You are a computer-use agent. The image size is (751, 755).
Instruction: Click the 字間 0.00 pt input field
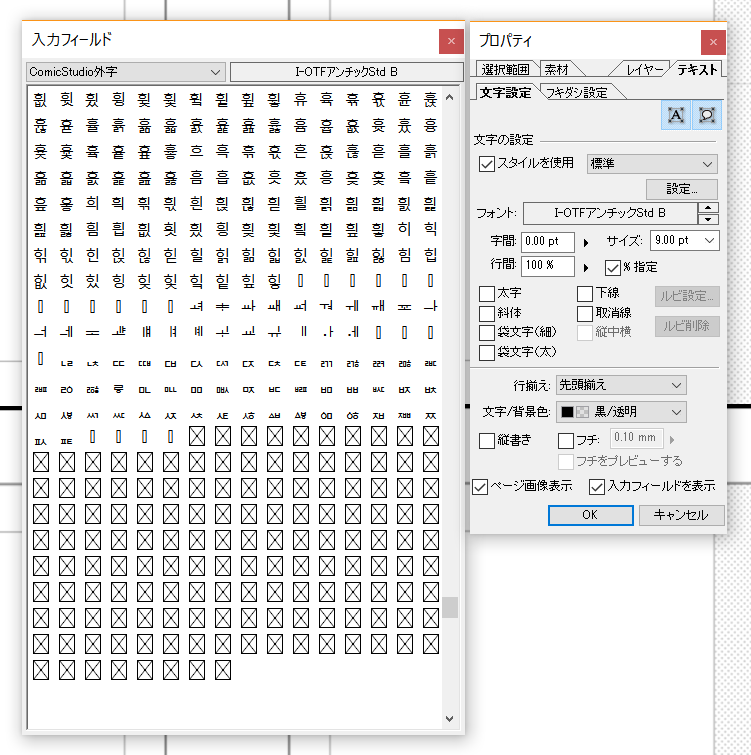click(547, 241)
